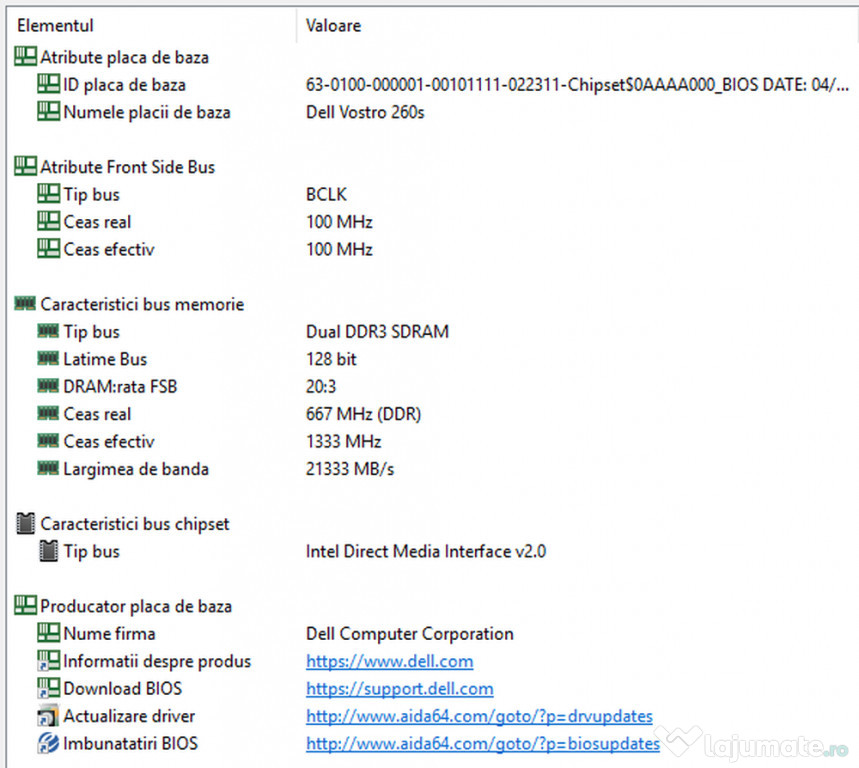Click the icon beside Tip bus under Front Side Bus
Screen dimensions: 859x768
[48, 193]
